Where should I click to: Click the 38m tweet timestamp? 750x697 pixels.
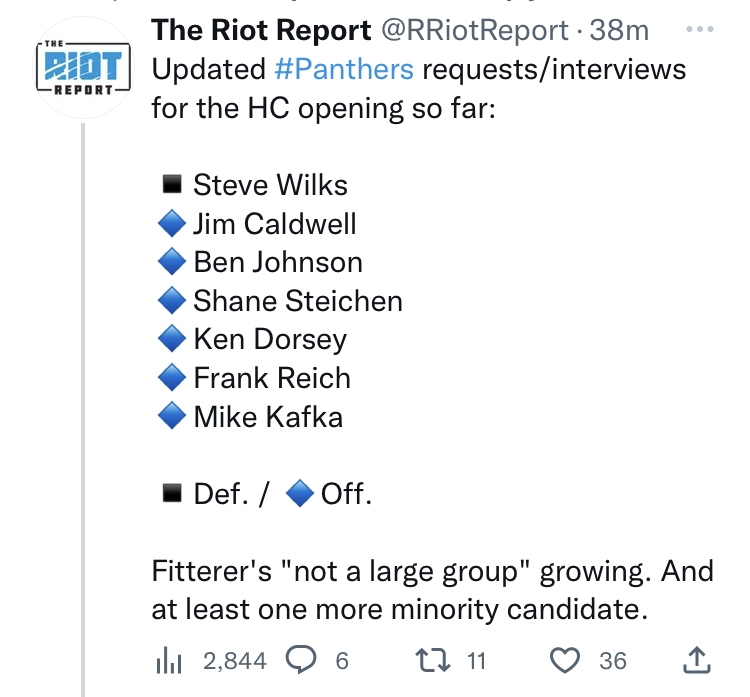(x=620, y=31)
